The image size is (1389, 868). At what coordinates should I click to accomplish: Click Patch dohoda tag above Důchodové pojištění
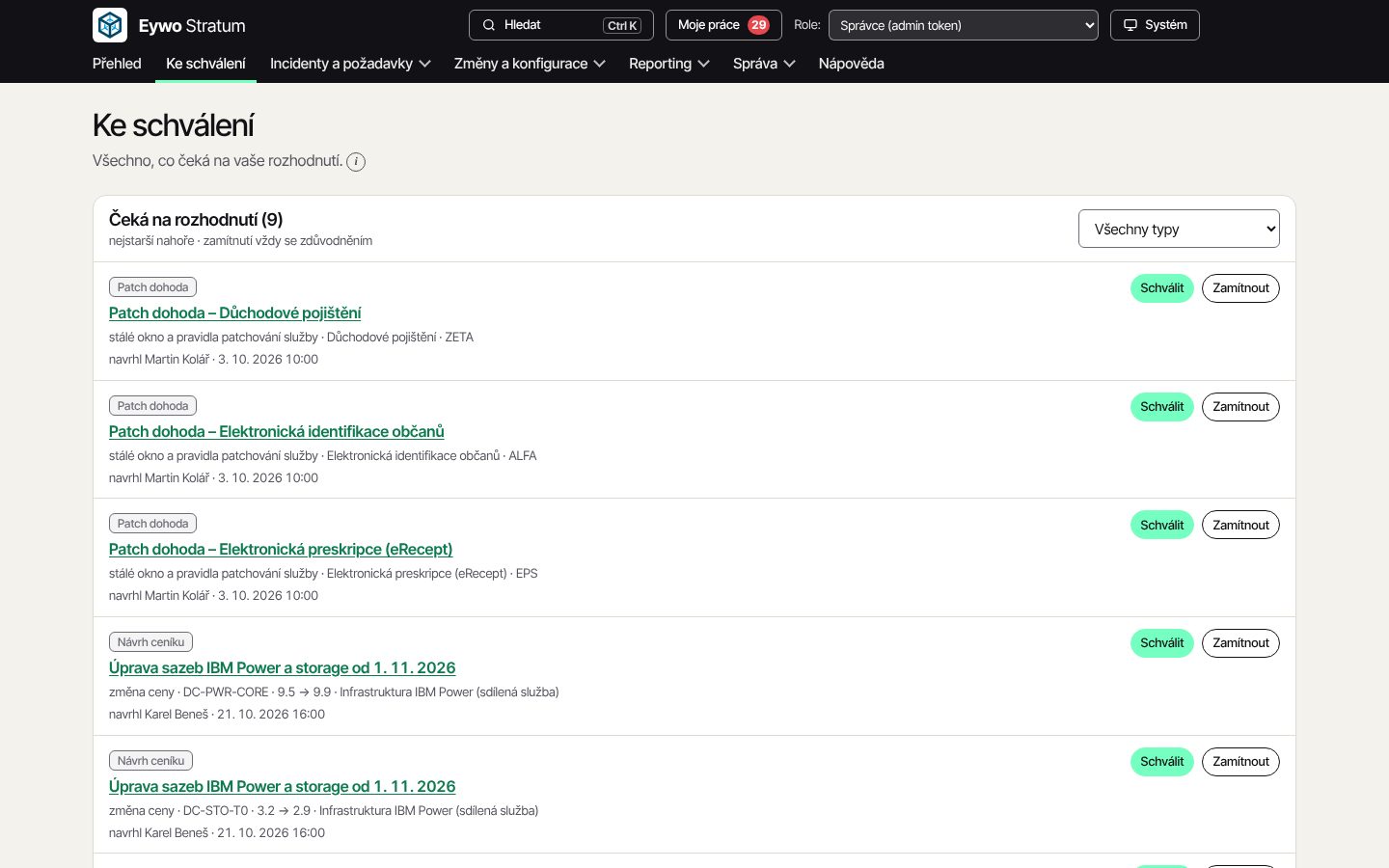click(152, 287)
